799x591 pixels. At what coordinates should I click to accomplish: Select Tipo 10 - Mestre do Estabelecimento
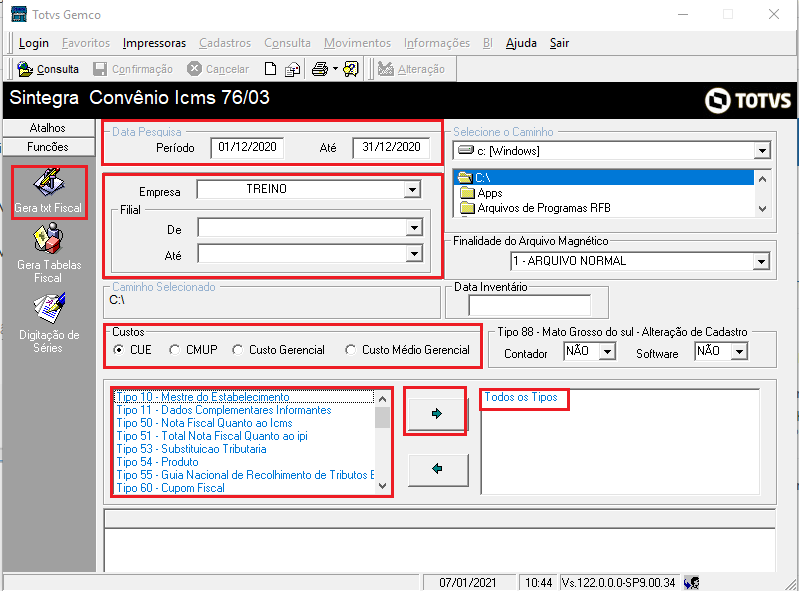245,397
